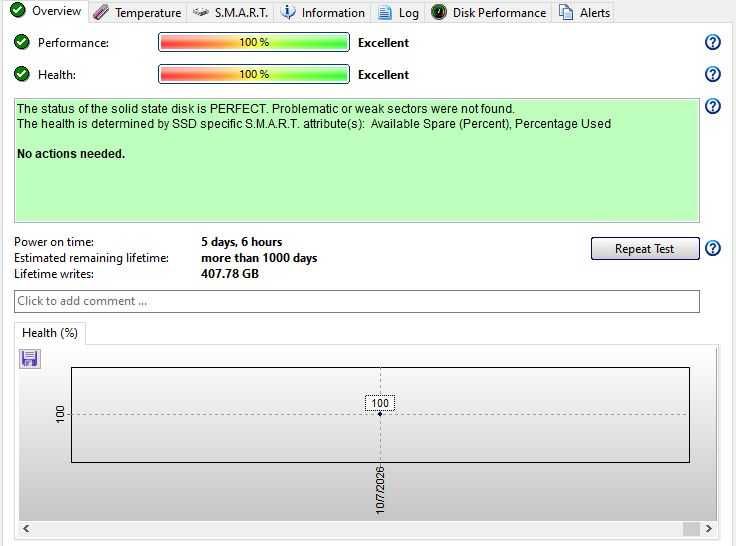
Task: Switch to the Information tab
Action: coord(322,13)
